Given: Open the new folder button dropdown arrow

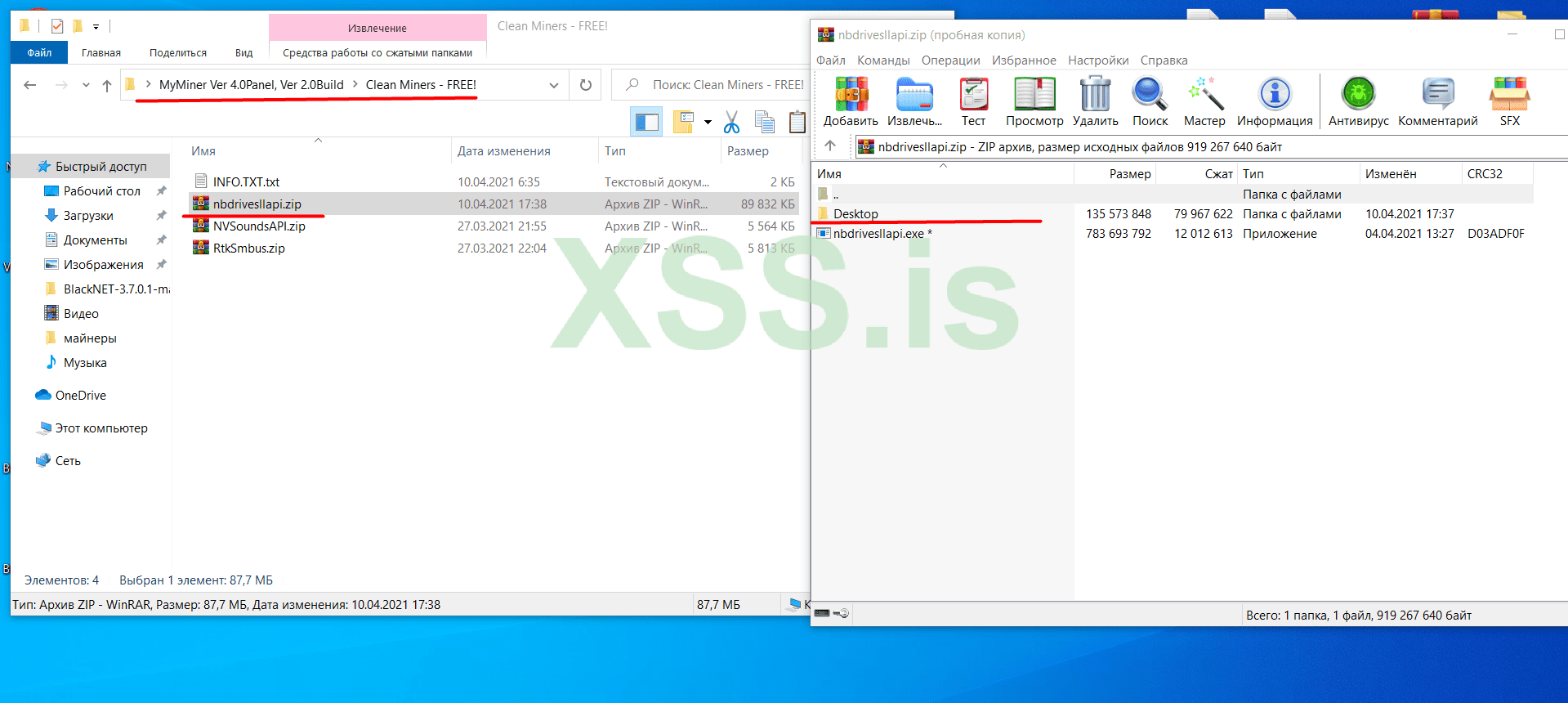Looking at the screenshot, I should [708, 123].
